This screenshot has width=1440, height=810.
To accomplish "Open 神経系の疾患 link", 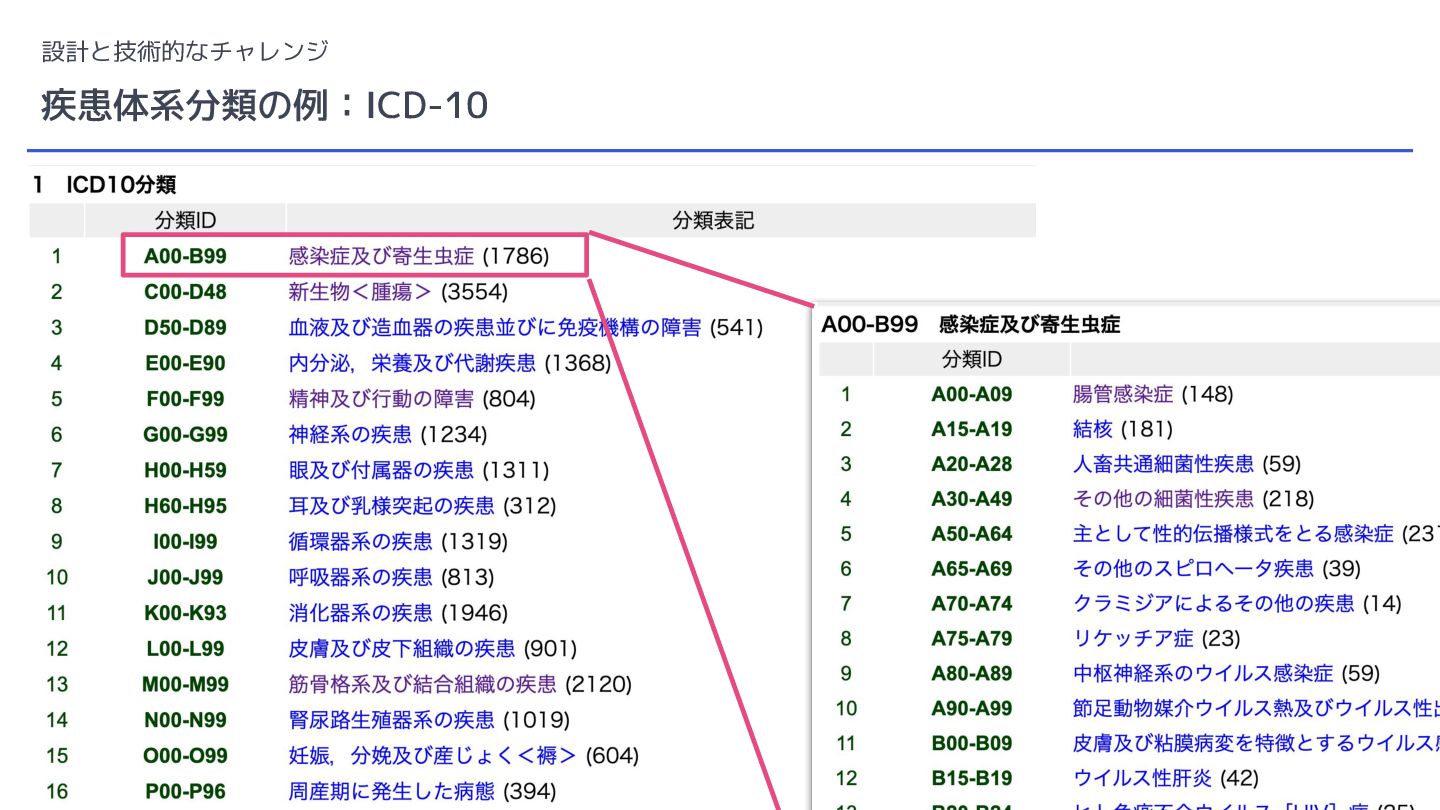I will pyautogui.click(x=350, y=434).
